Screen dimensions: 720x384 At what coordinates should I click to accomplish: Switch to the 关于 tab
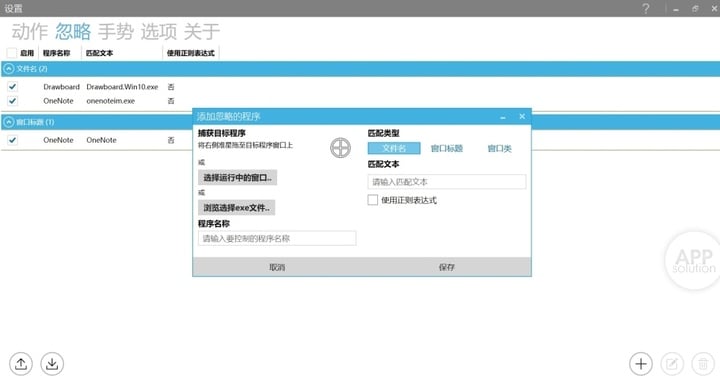click(x=202, y=31)
